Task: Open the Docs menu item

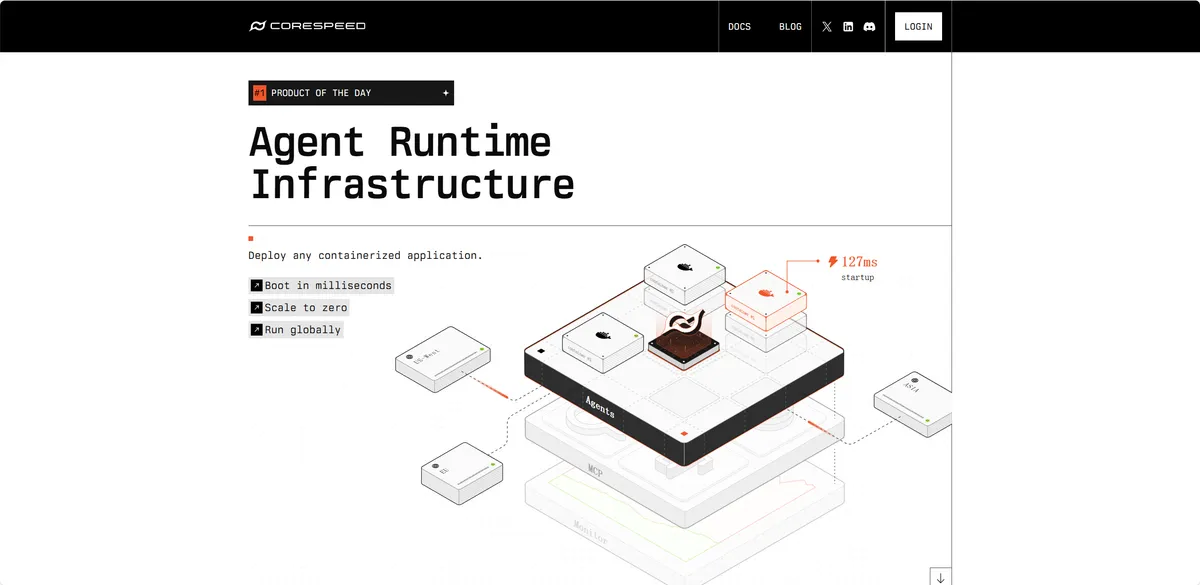Action: (x=739, y=27)
